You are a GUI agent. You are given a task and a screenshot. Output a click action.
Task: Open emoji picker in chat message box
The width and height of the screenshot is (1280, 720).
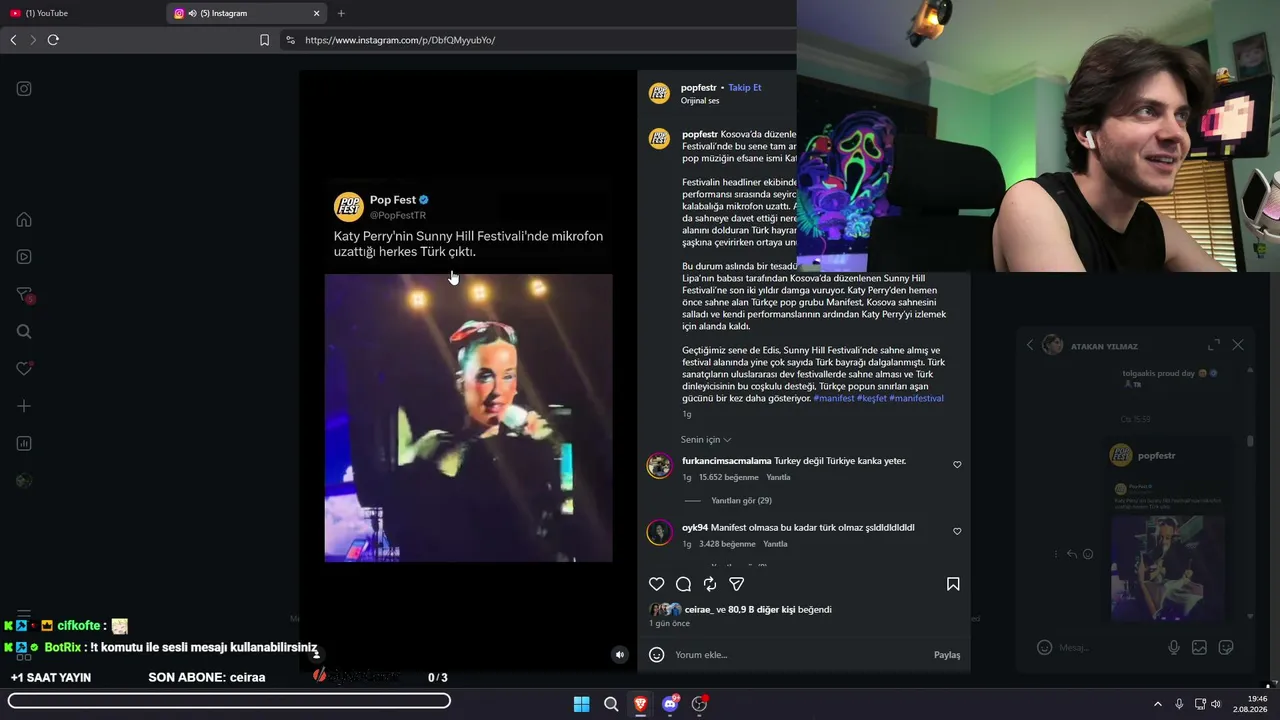[x=1045, y=647]
